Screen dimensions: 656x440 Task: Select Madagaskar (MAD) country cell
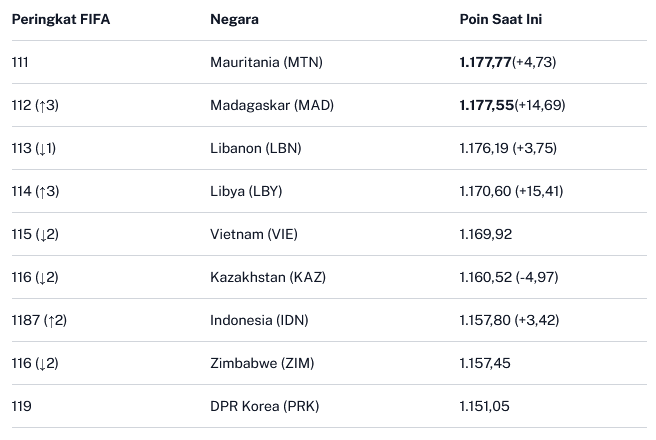[271, 105]
